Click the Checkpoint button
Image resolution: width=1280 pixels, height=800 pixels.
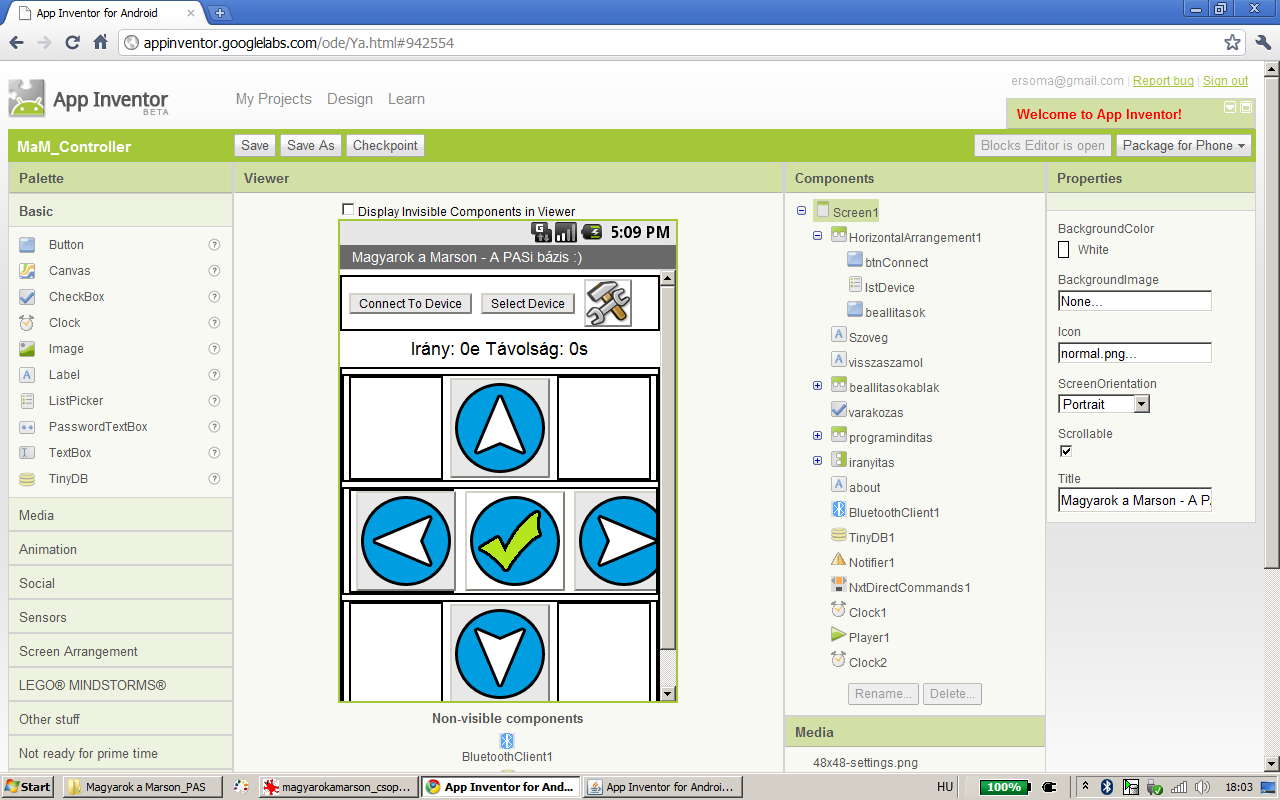pos(385,146)
